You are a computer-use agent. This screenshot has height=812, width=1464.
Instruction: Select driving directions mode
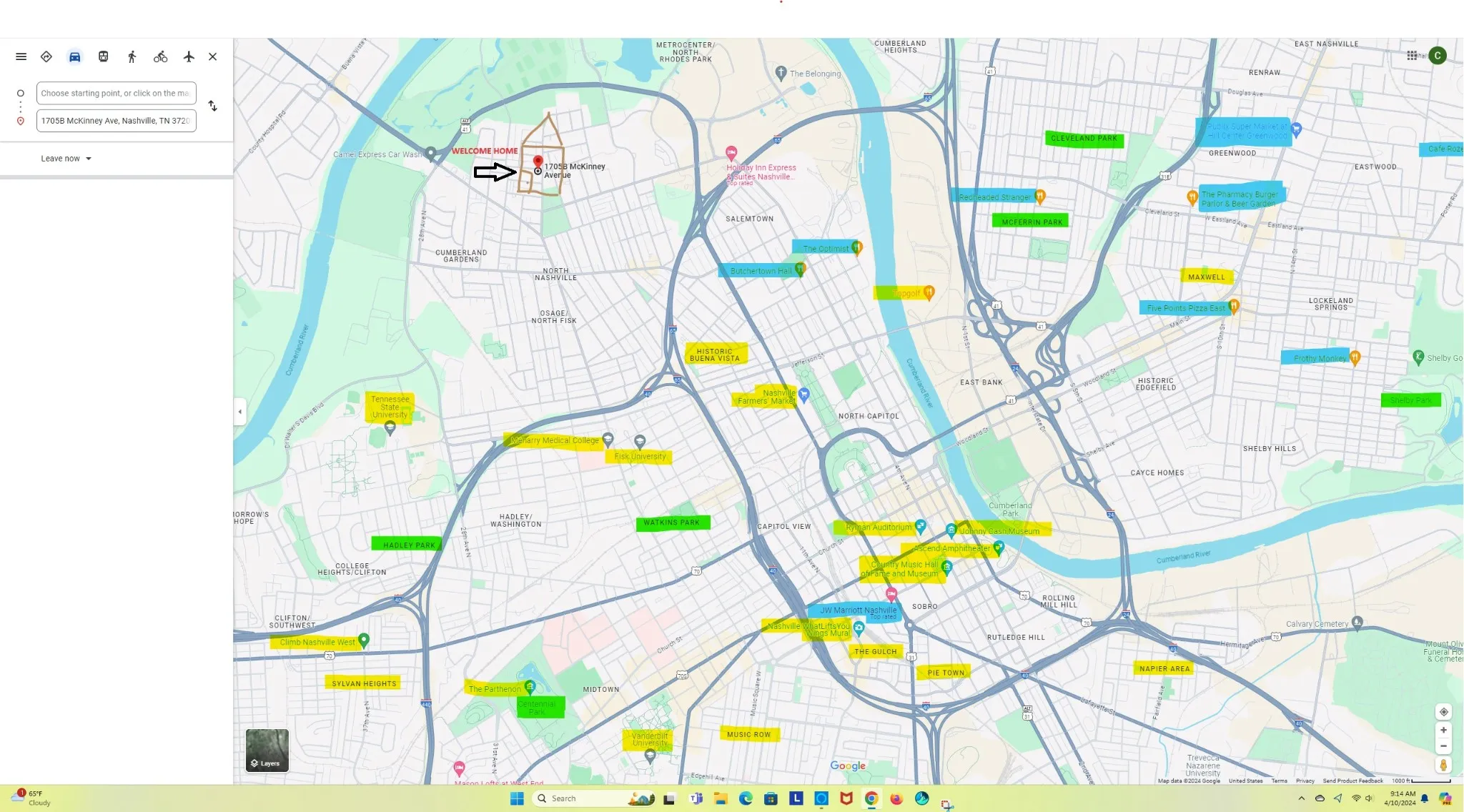[x=74, y=56]
